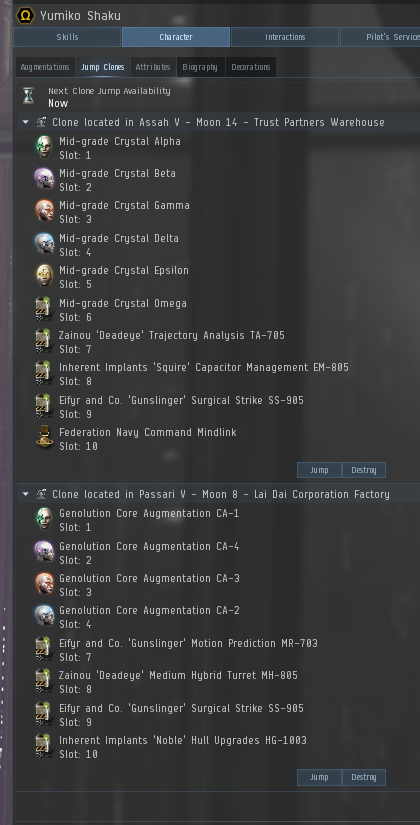Open the Augmentations sub-tab
Viewport: 420px width, 825px height.
[x=45, y=67]
